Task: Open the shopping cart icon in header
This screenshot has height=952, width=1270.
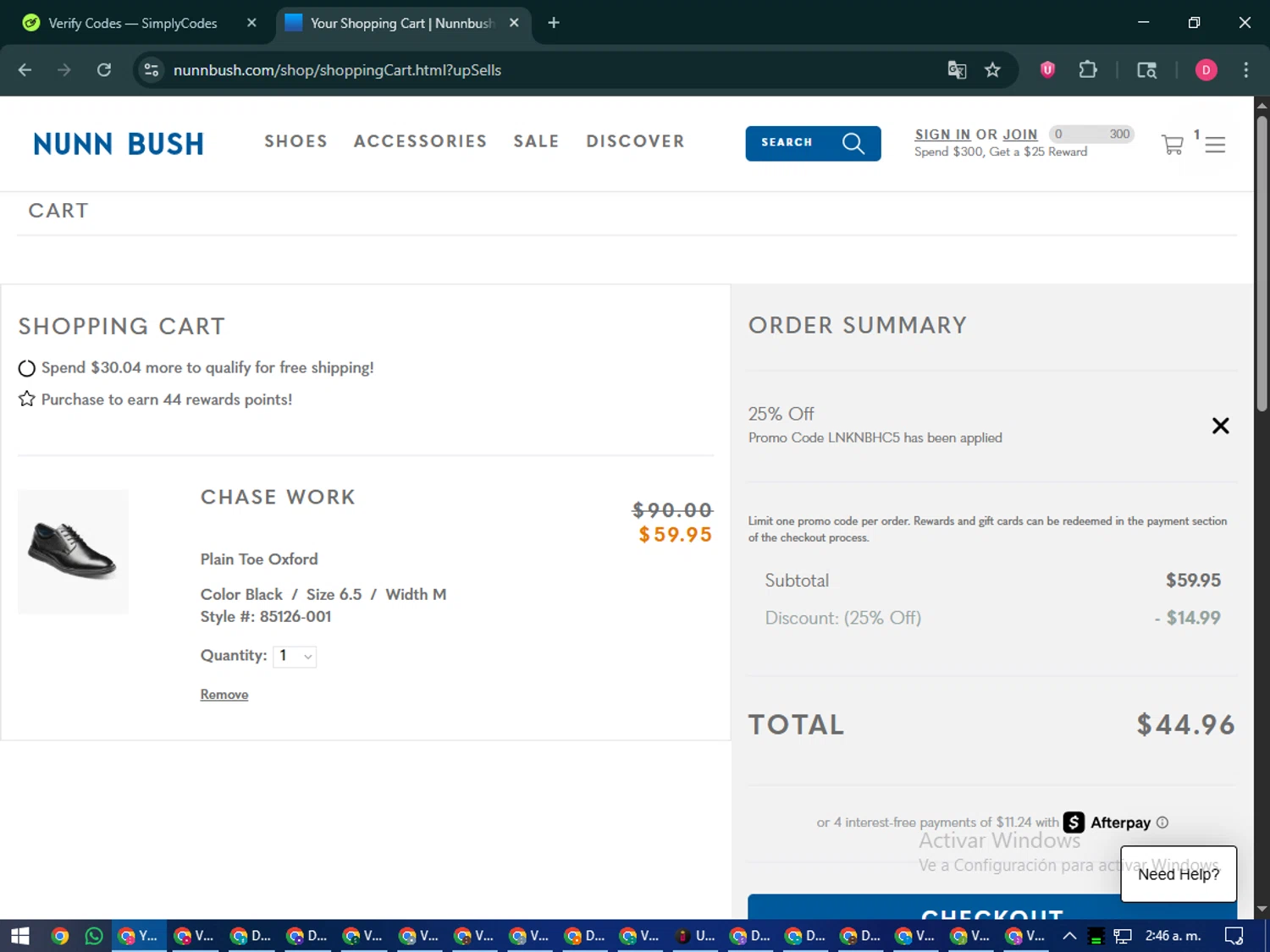Action: click(x=1173, y=145)
